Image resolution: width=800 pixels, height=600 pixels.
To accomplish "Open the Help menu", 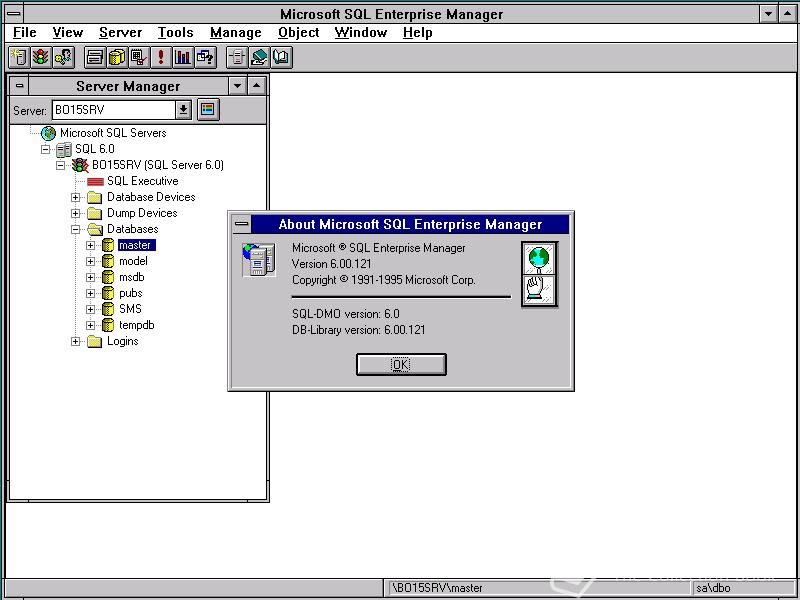I will (417, 33).
